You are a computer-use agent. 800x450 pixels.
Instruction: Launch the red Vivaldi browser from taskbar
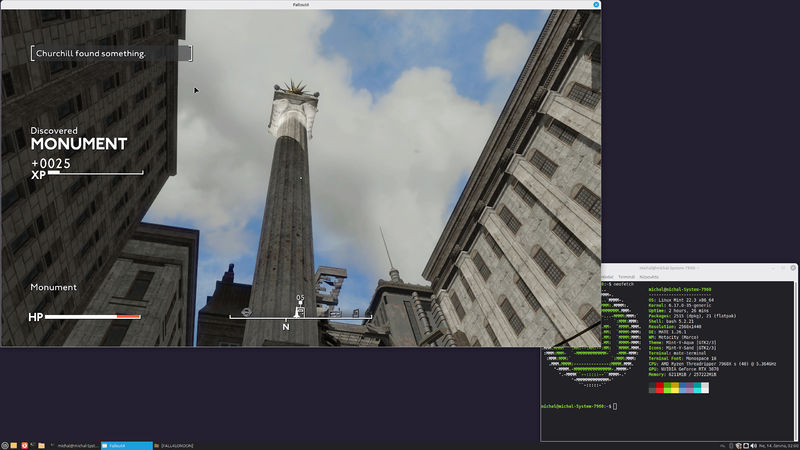tap(24, 445)
